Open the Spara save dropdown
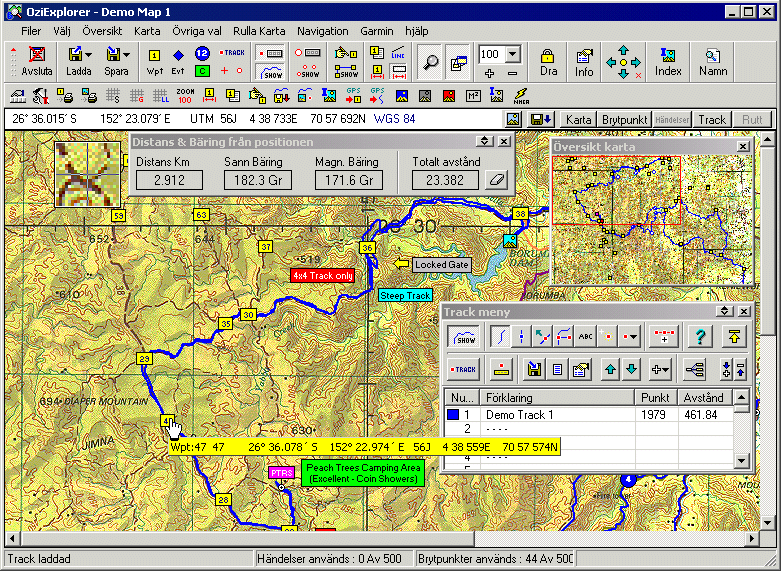 pyautogui.click(x=127, y=54)
